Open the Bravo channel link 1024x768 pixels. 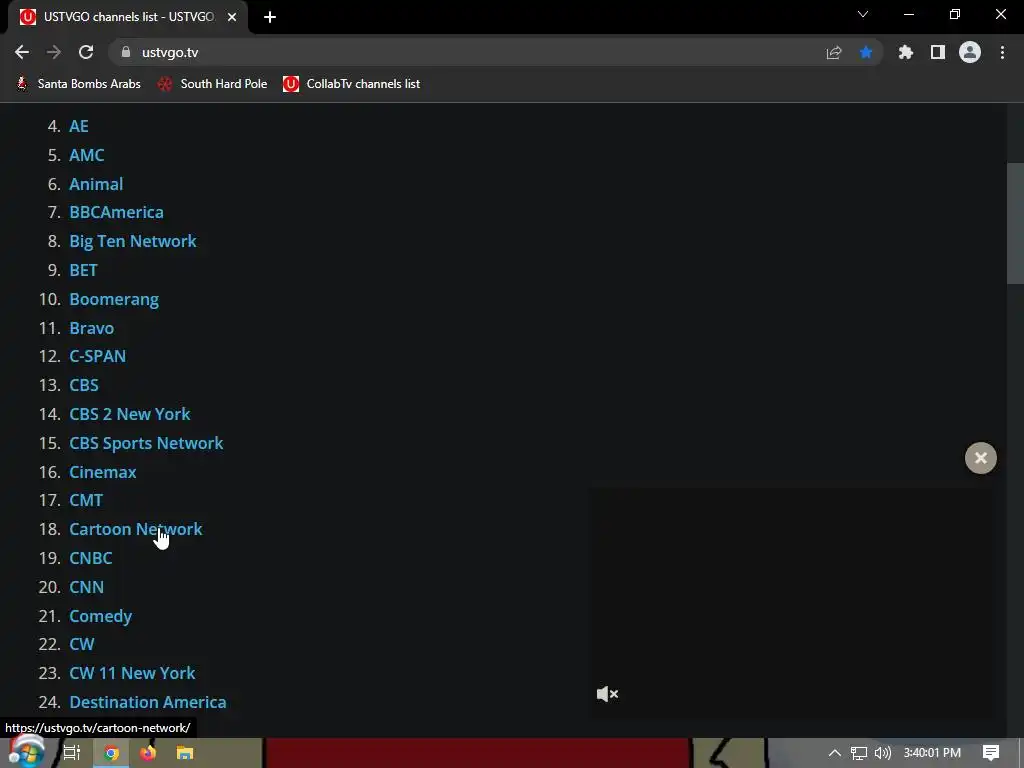click(x=91, y=328)
